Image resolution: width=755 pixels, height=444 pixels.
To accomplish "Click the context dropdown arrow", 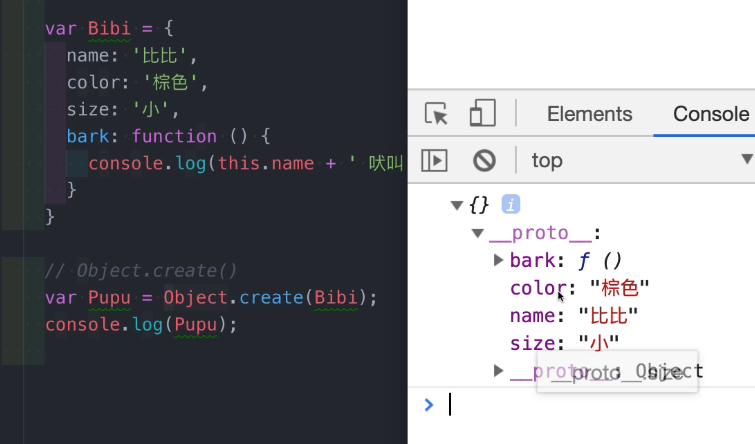I will [747, 159].
